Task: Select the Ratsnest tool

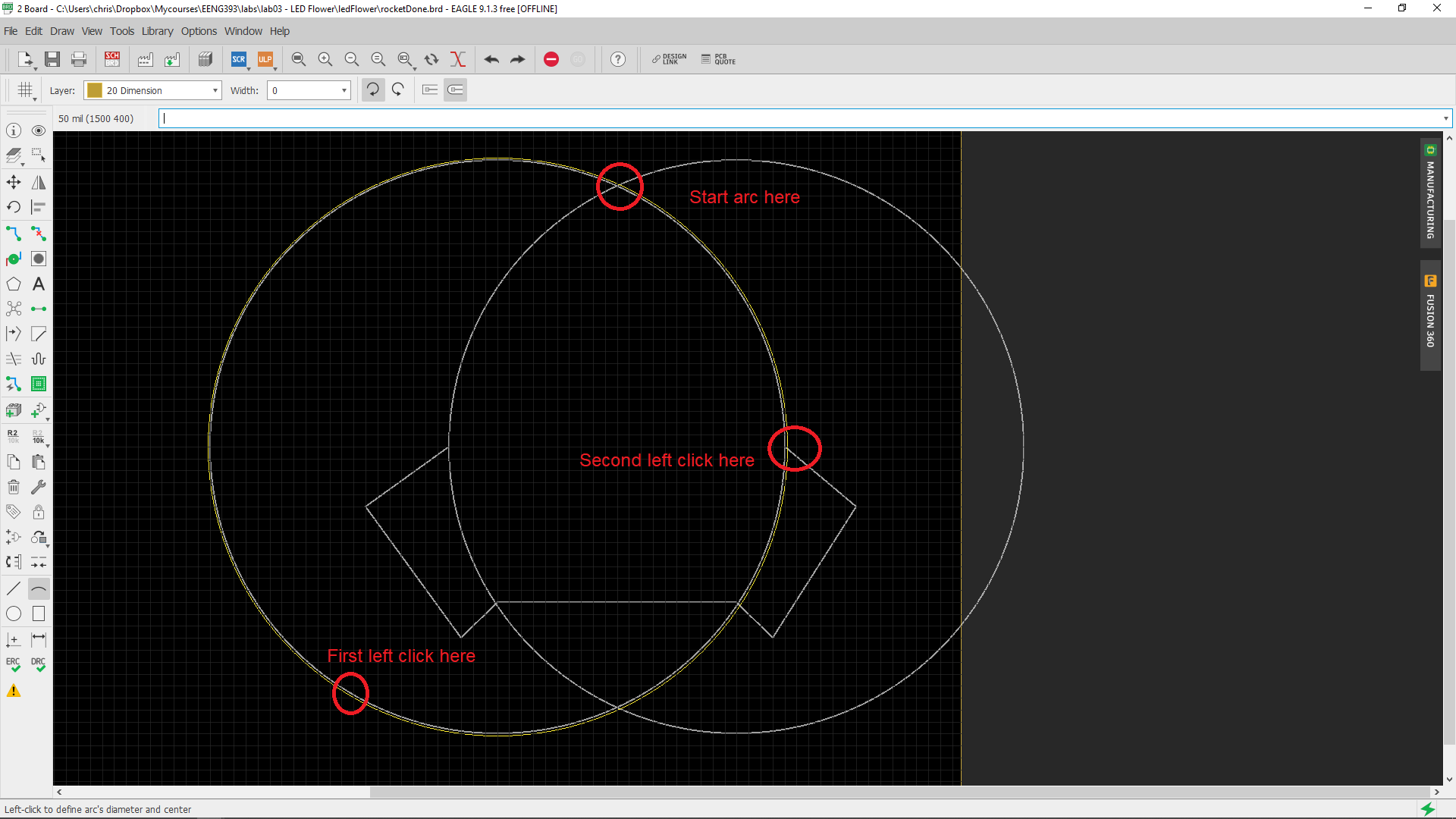Action: pyautogui.click(x=14, y=309)
